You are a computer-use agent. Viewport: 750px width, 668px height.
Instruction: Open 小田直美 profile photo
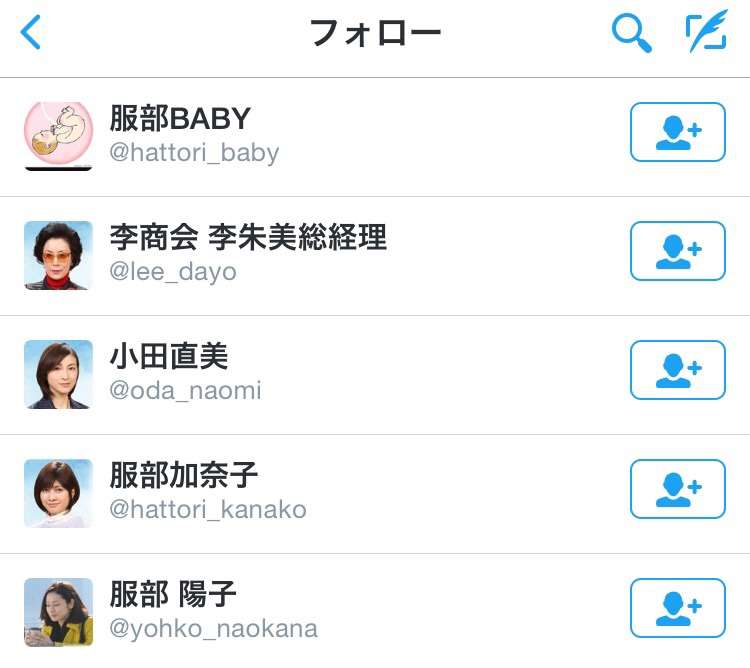coord(58,374)
